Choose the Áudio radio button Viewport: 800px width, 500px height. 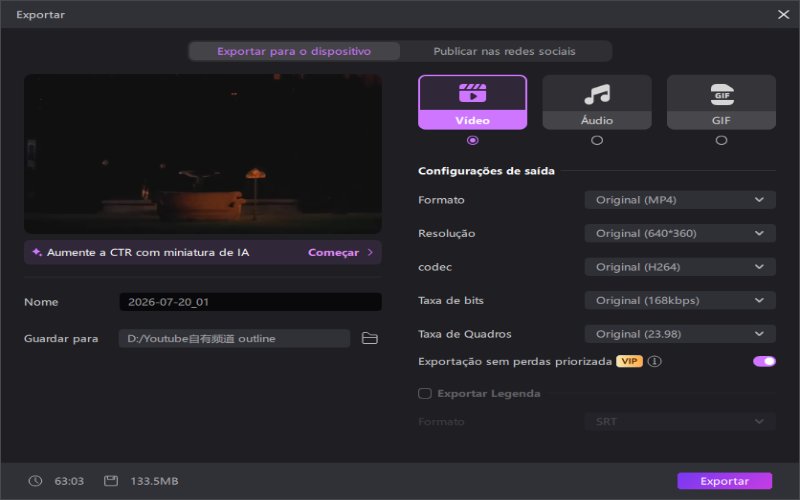pos(597,140)
